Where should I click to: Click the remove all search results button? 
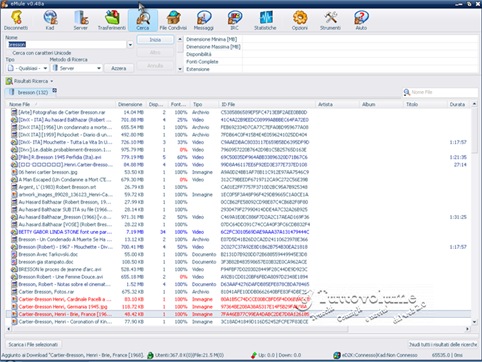coord(443,344)
